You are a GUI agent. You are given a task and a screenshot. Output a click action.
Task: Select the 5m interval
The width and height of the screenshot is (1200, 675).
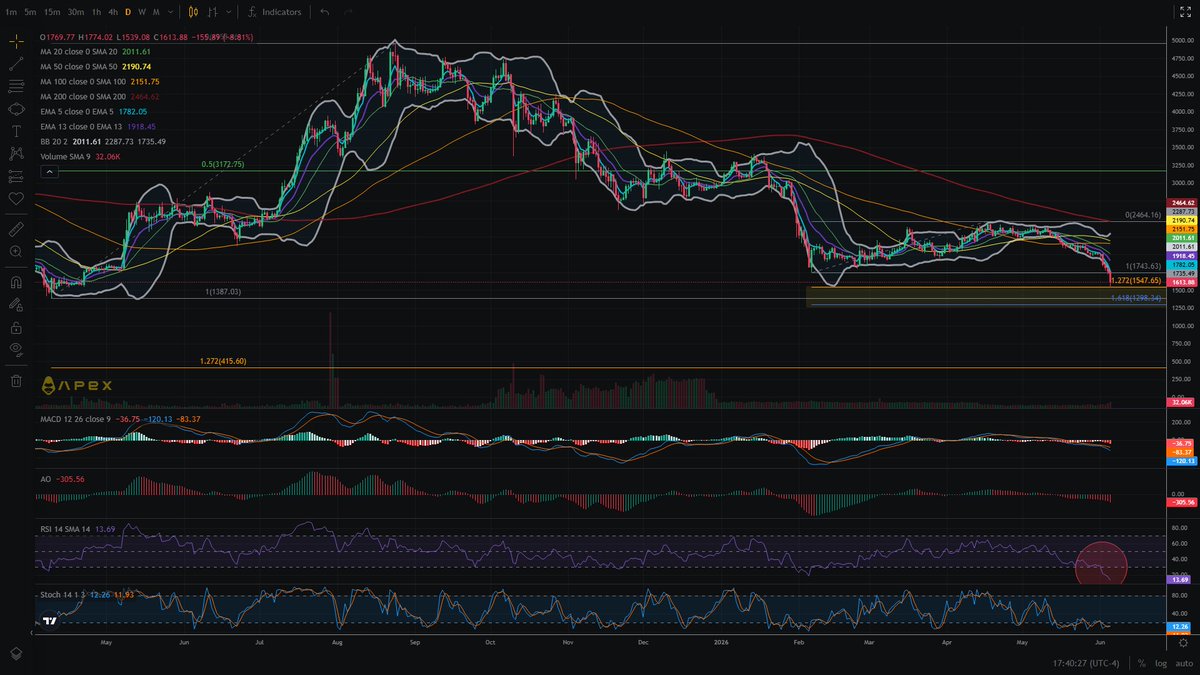click(x=31, y=12)
